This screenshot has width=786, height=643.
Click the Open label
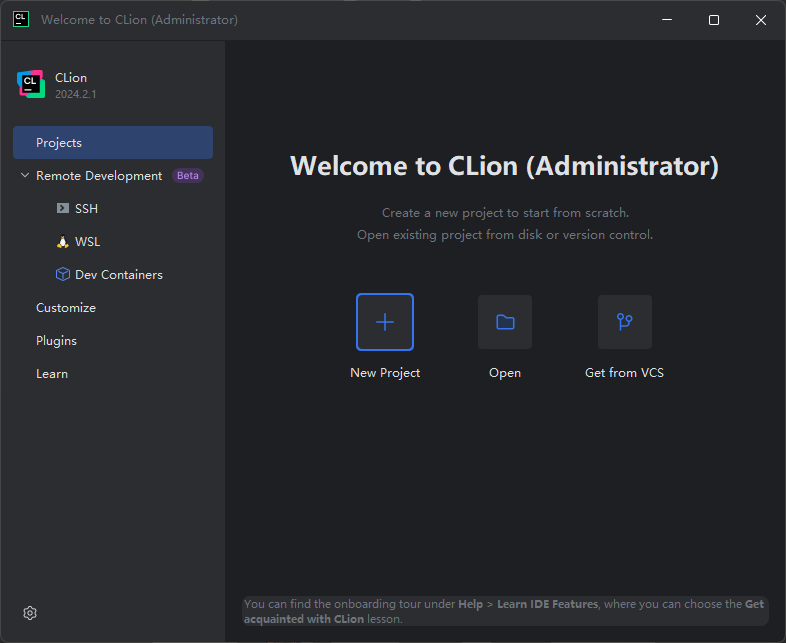click(x=505, y=373)
